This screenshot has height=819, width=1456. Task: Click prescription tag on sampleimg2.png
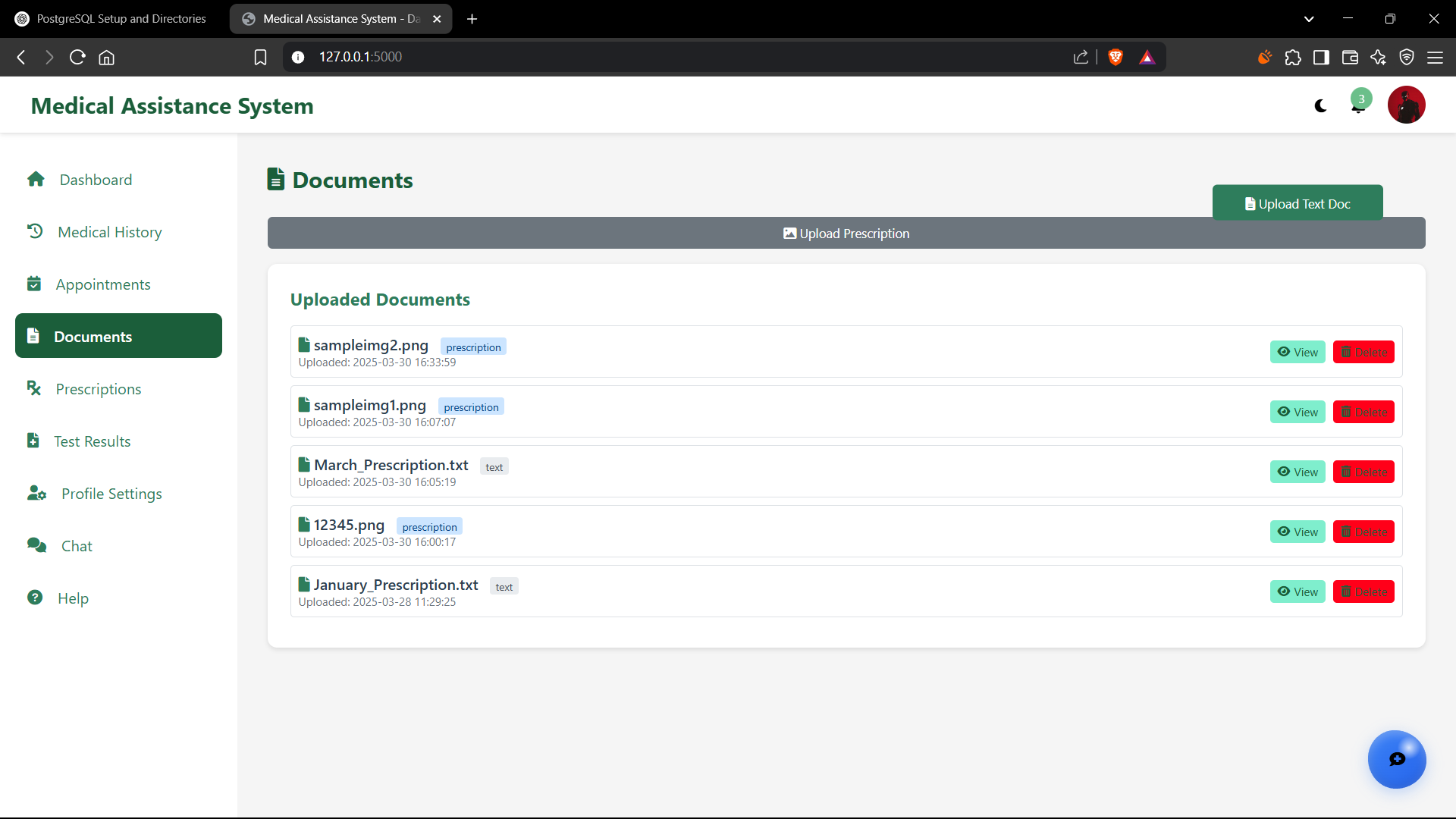click(x=473, y=347)
